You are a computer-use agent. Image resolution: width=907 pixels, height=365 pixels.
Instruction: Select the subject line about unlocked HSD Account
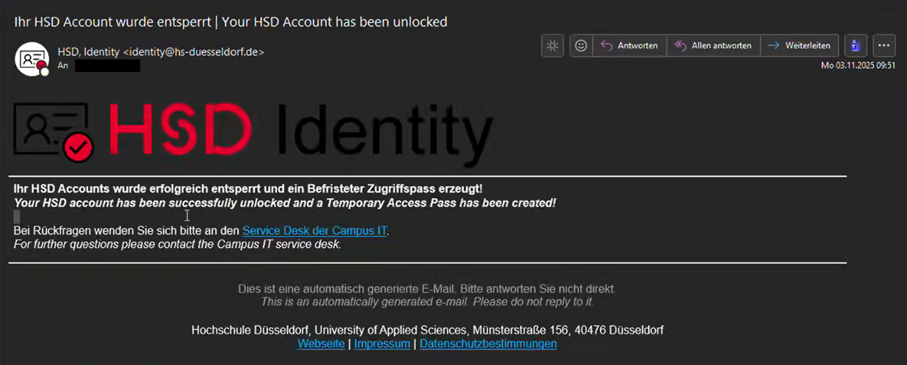click(x=231, y=22)
